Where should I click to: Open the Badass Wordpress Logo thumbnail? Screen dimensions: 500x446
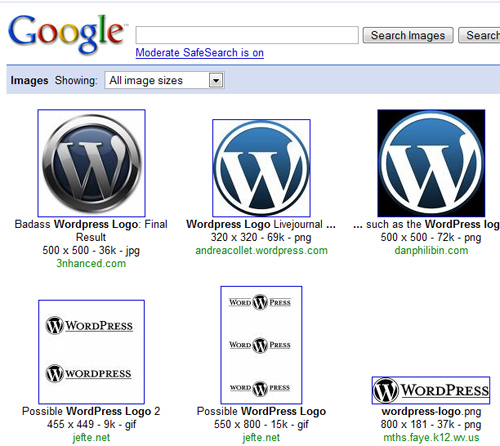click(x=91, y=163)
